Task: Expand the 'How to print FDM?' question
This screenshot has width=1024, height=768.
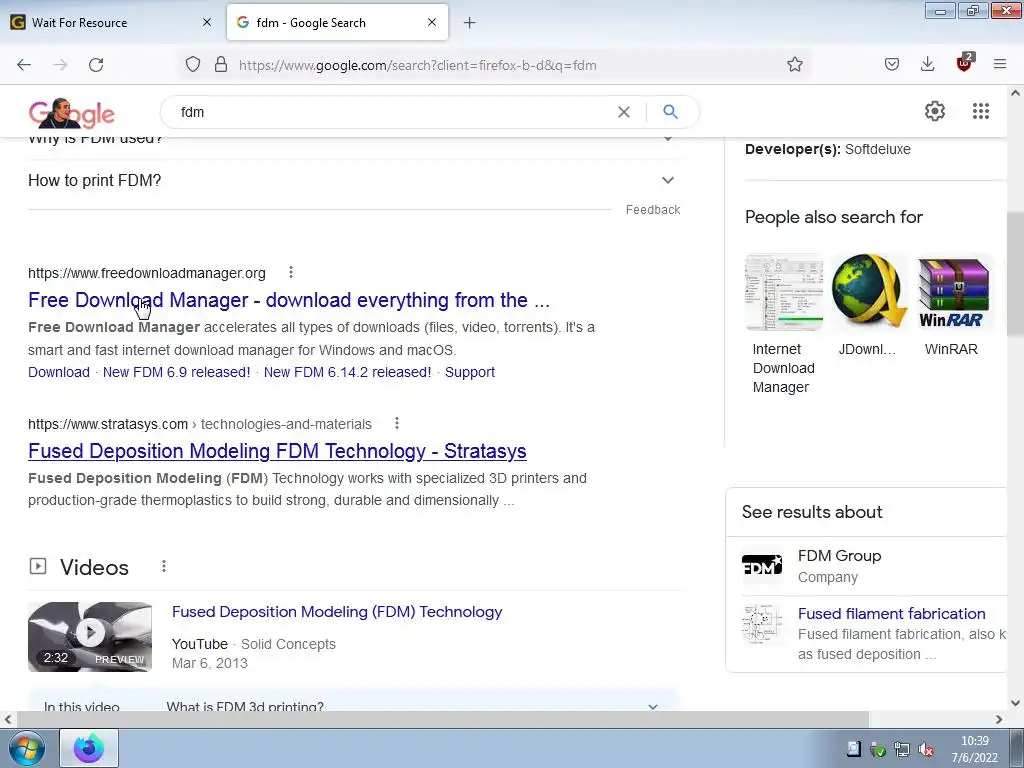Action: pos(354,180)
